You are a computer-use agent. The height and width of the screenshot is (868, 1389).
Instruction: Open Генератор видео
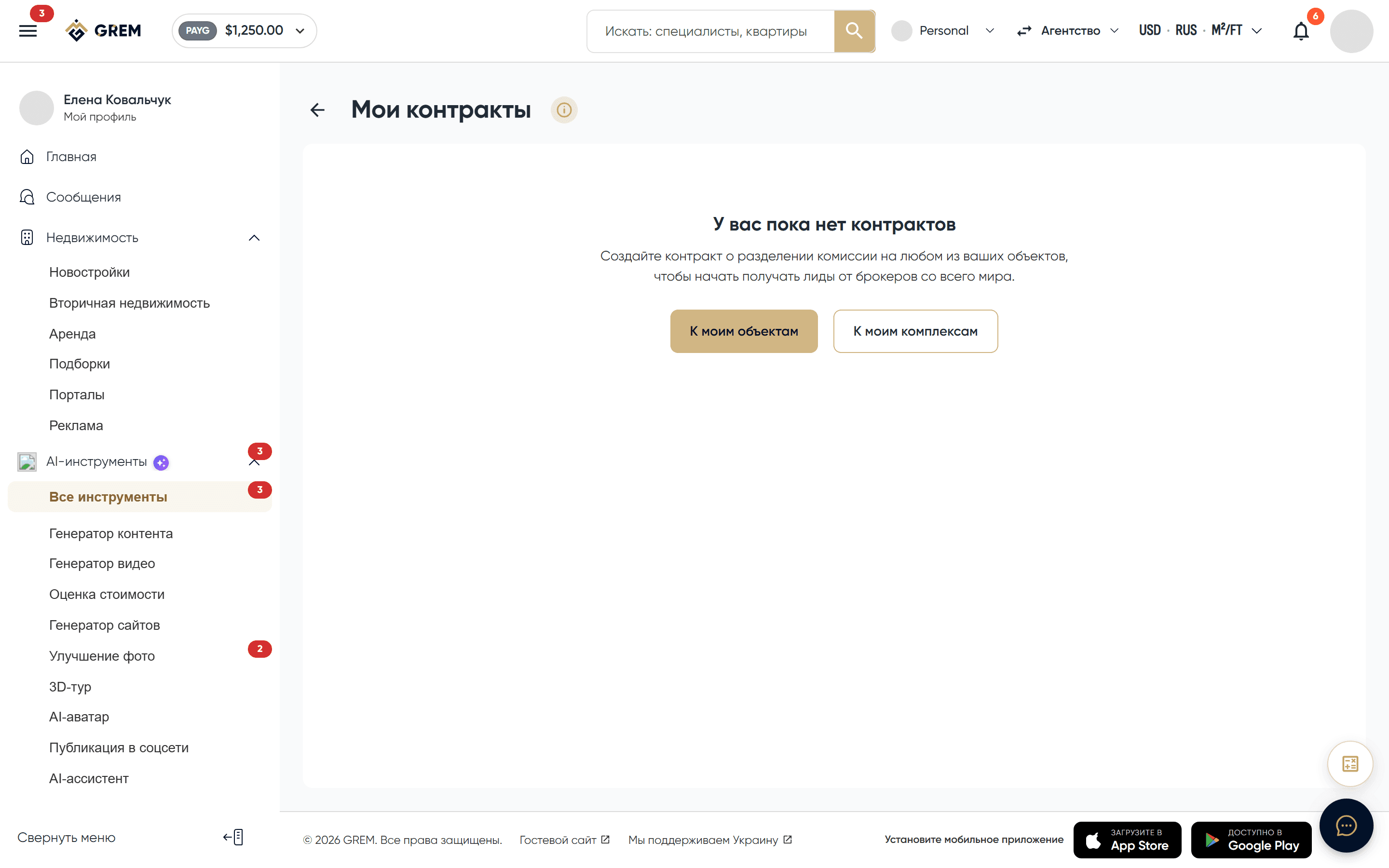tap(102, 564)
